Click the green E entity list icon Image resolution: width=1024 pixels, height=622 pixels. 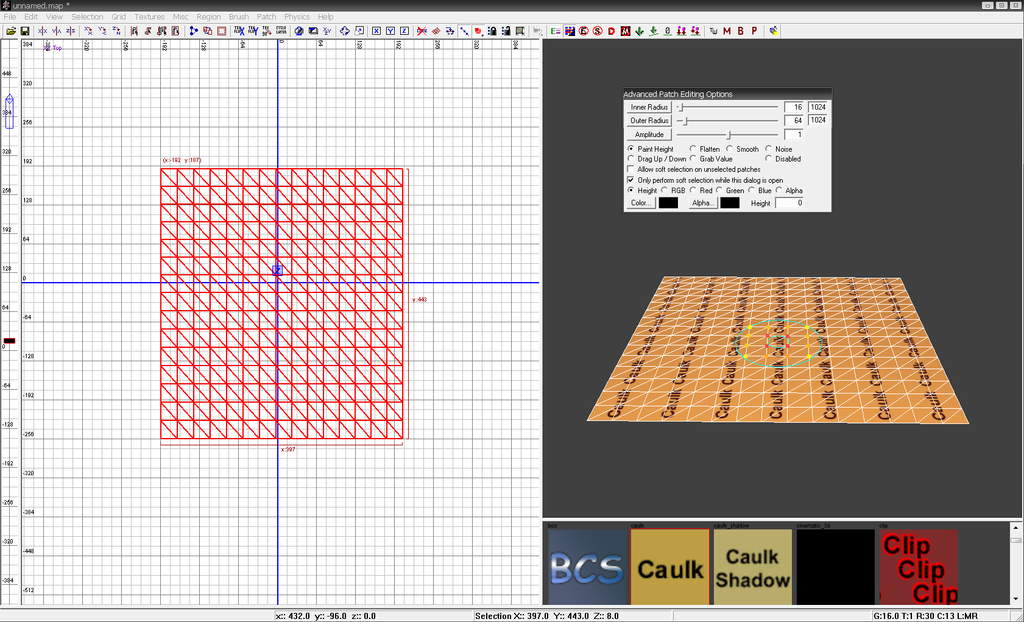[x=555, y=31]
